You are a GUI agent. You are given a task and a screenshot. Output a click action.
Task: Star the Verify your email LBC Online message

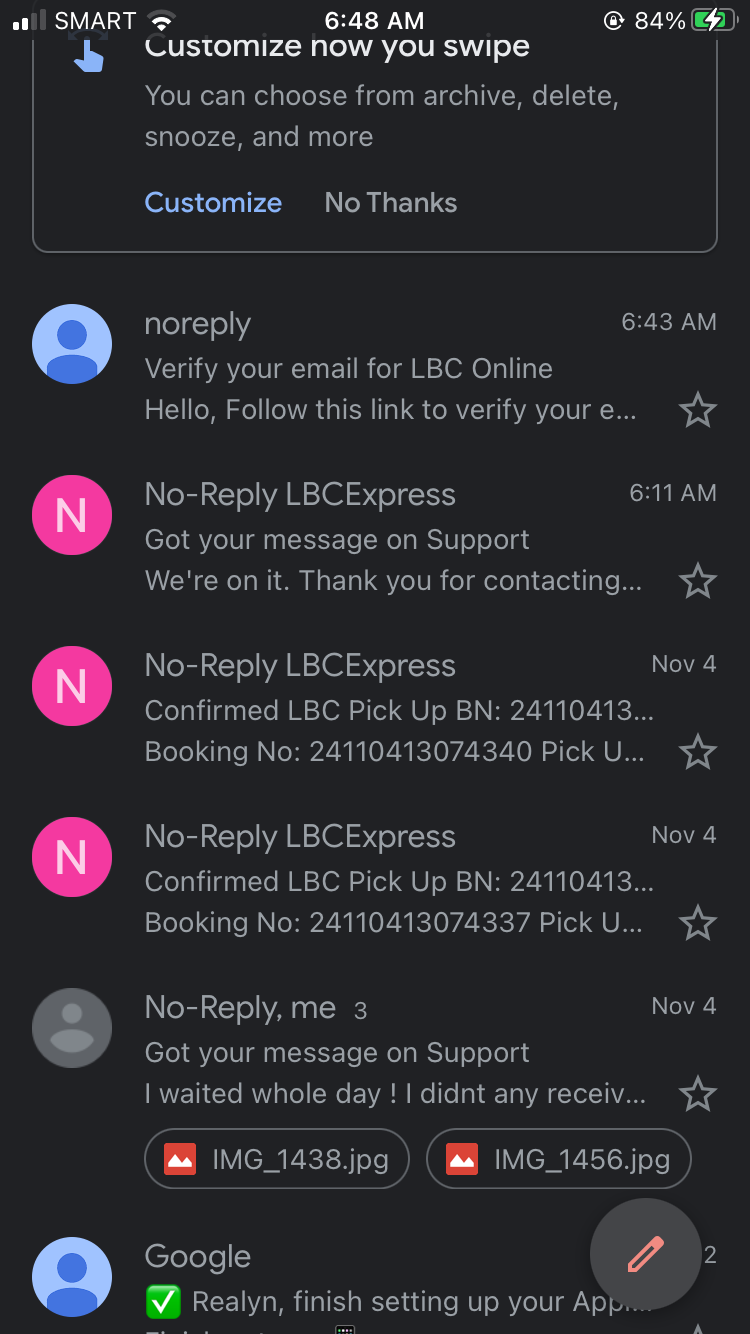697,410
